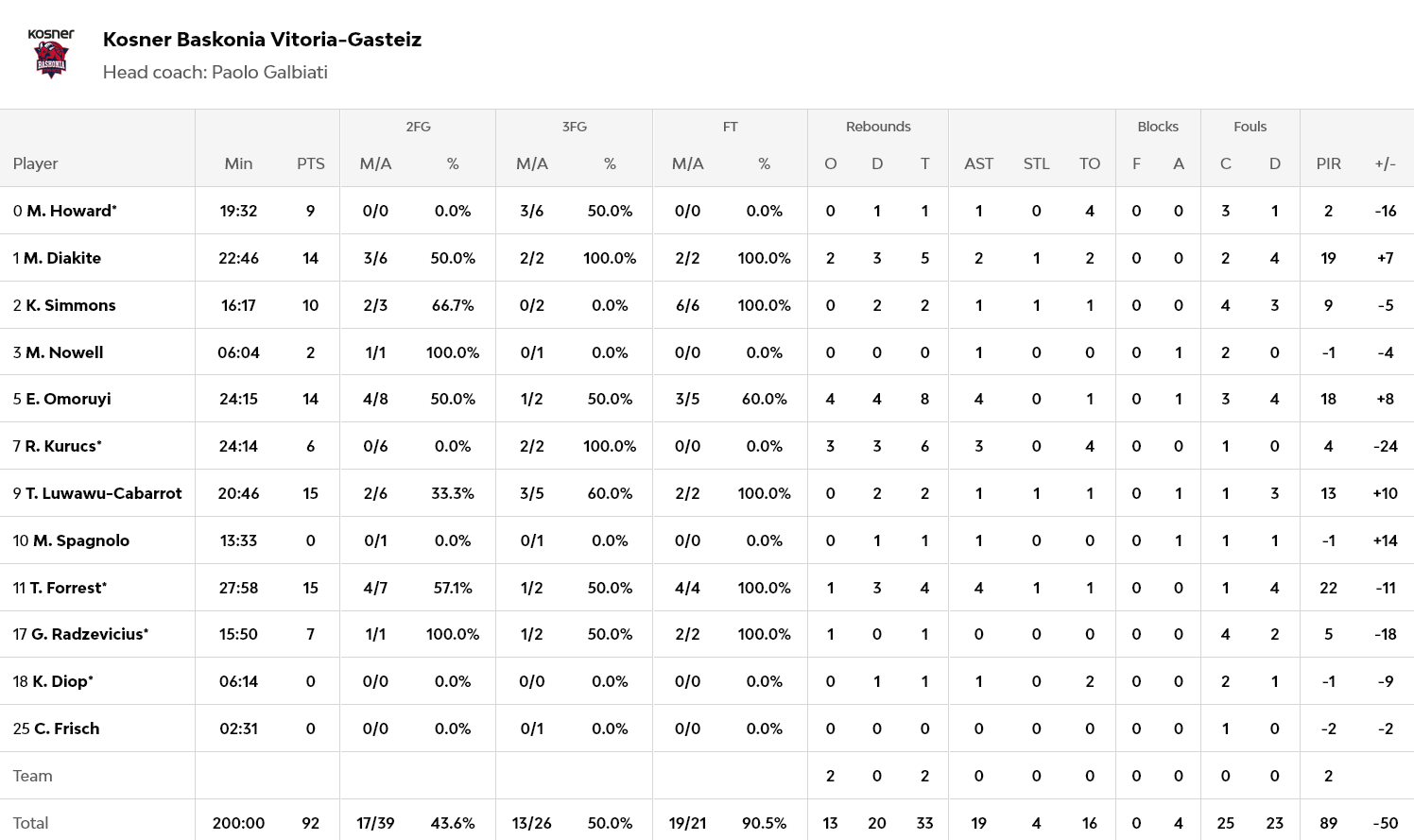Click G. Radzevicius player name
The width and height of the screenshot is (1414, 840).
pos(88,634)
